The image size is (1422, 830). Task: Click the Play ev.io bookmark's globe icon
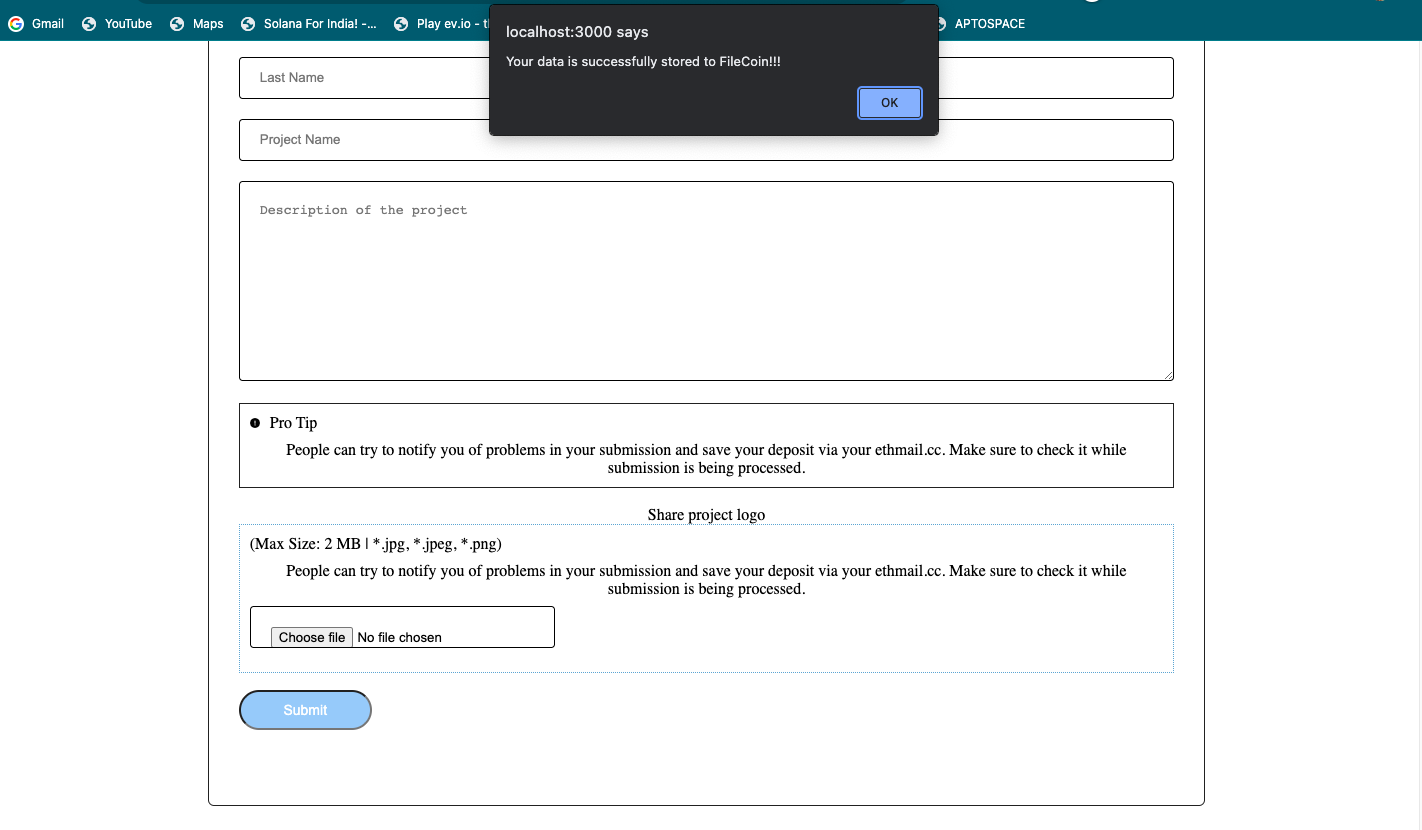point(401,24)
